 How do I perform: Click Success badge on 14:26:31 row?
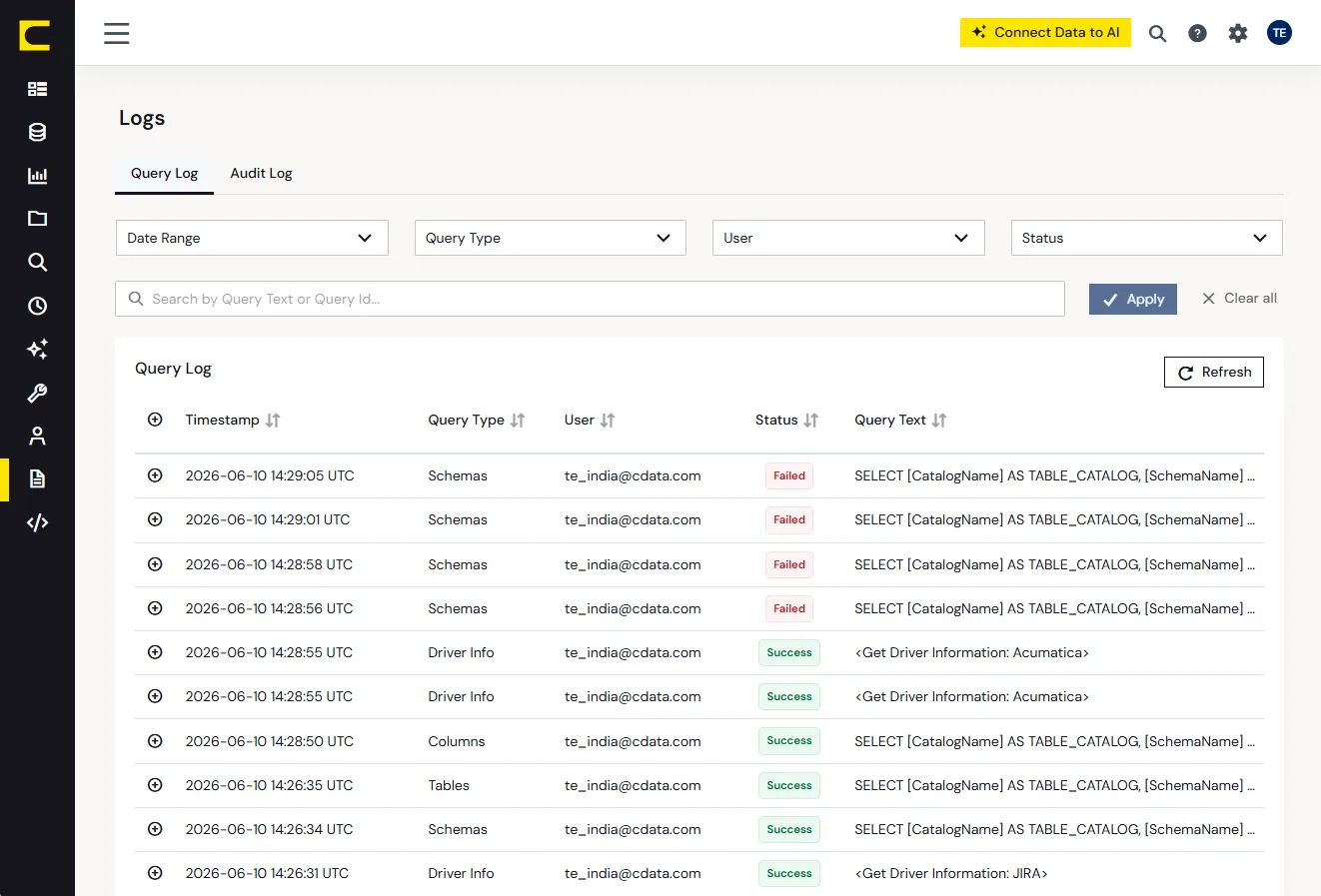tap(789, 873)
